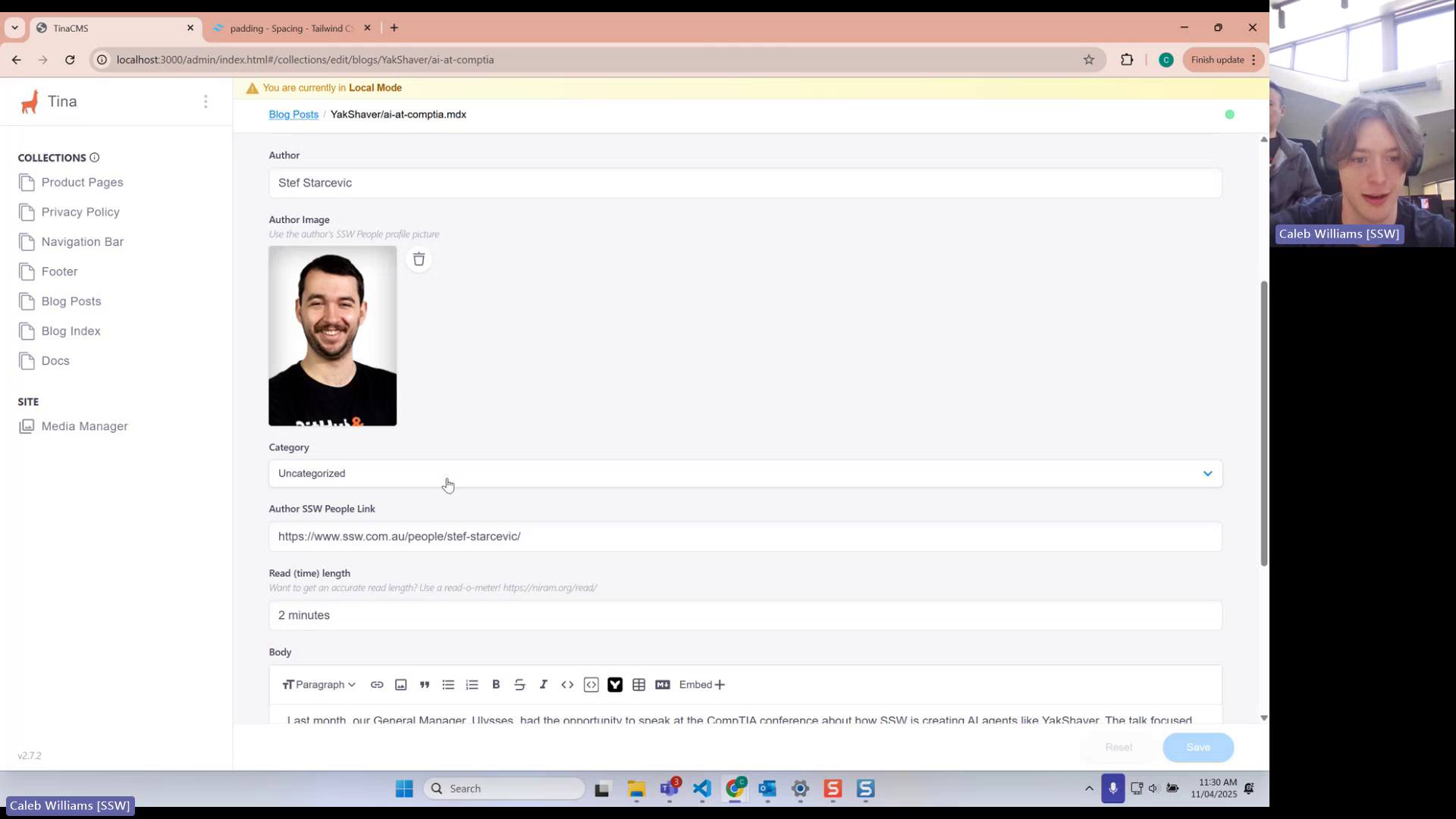Toggle microphone in system tray

point(1112,789)
